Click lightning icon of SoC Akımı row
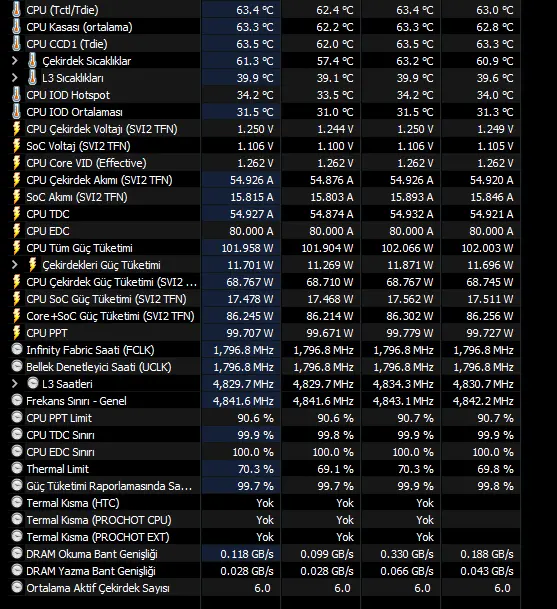557x609 pixels. pos(16,197)
